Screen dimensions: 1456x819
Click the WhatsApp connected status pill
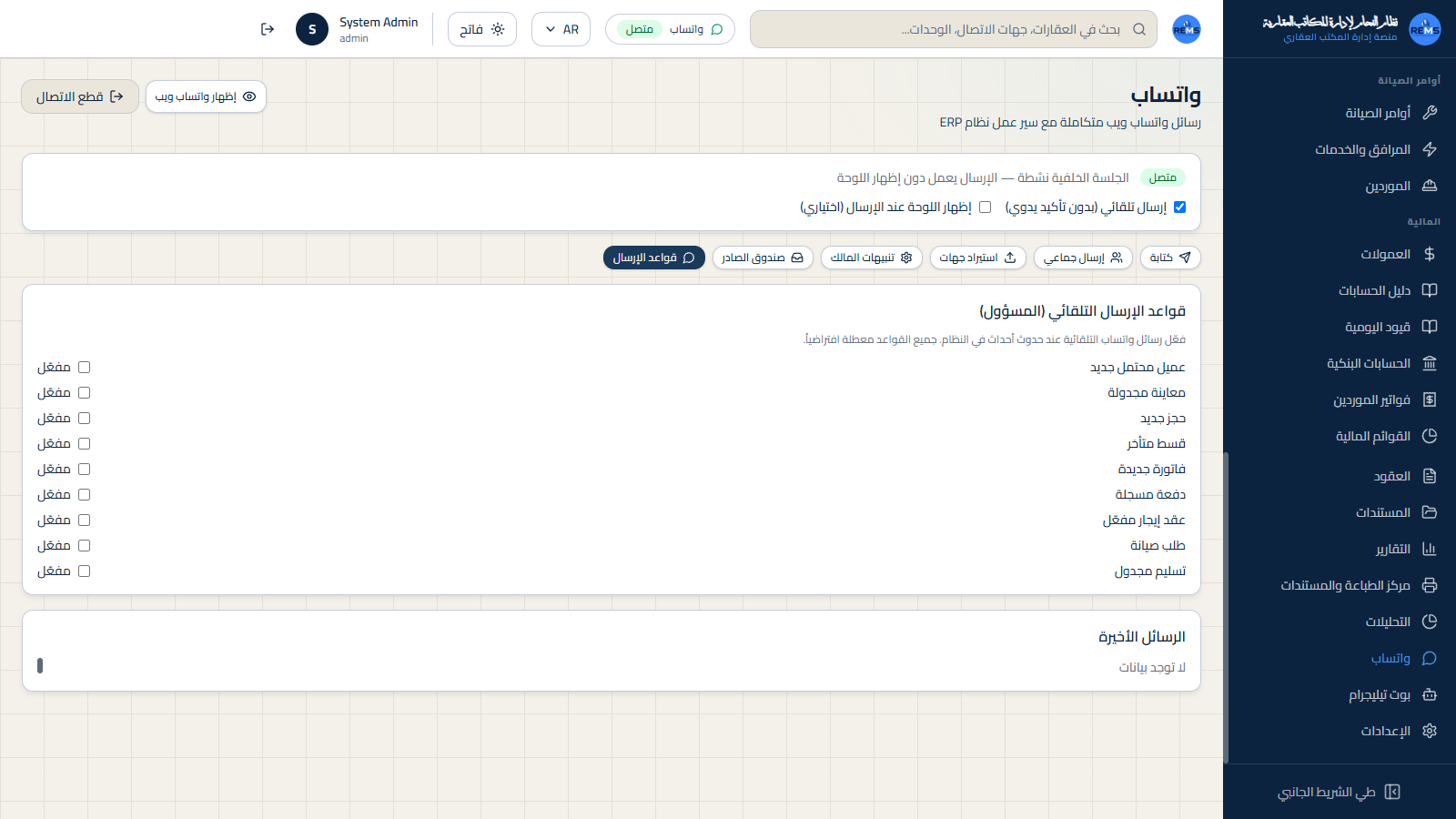(x=670, y=29)
